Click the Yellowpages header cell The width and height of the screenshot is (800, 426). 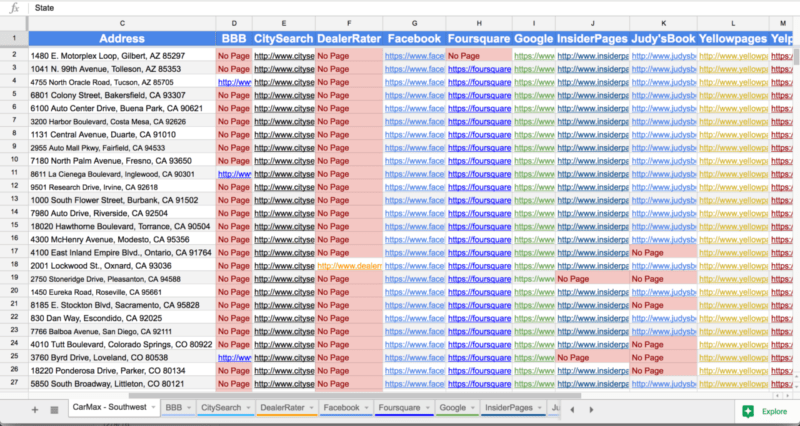coord(733,39)
